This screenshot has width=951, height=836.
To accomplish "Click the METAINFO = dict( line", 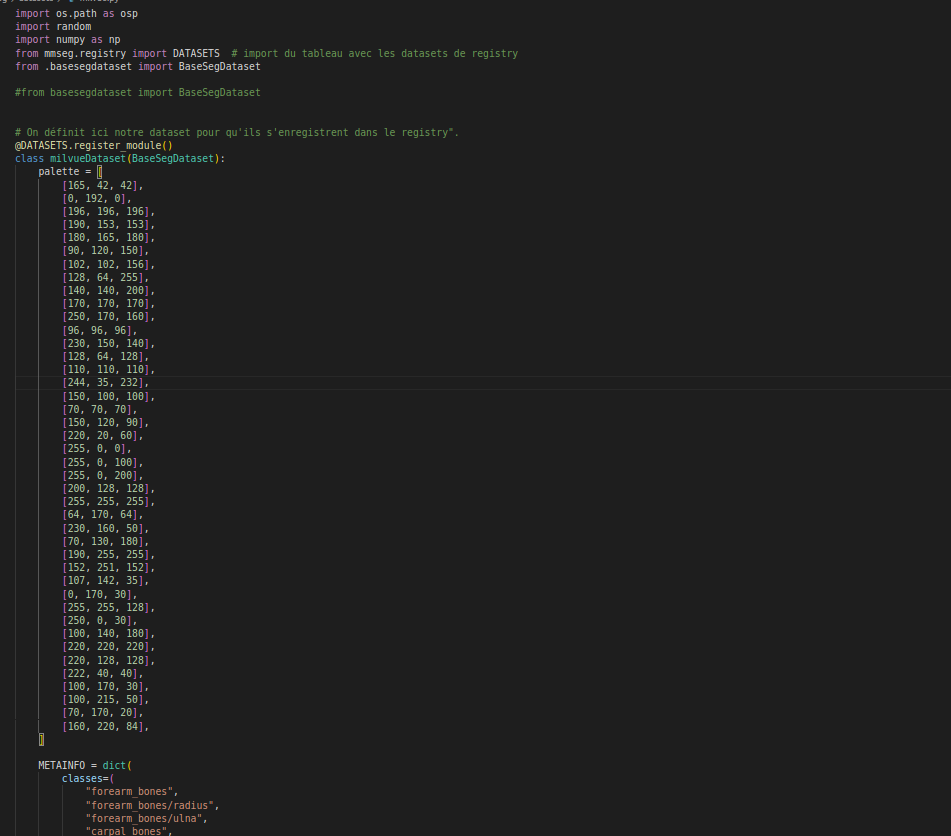I will click(x=70, y=765).
